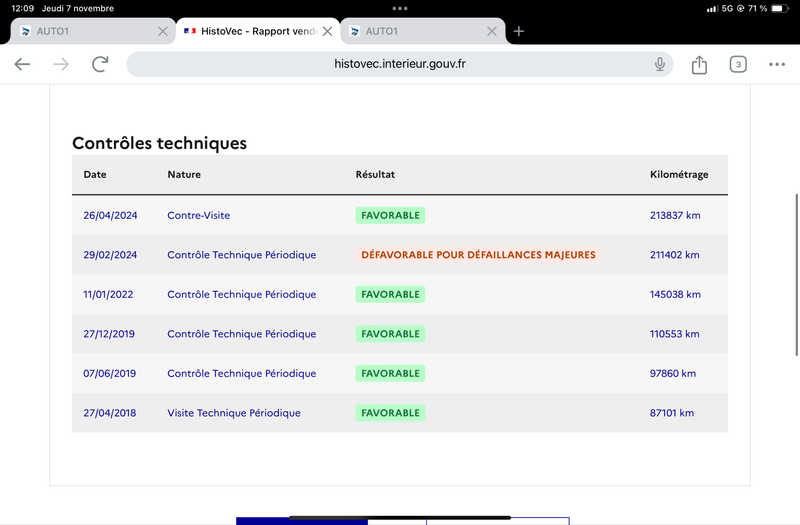Screen dimensions: 800x525
Task: Select the 29/02/2024 date cell
Action: click(110, 255)
